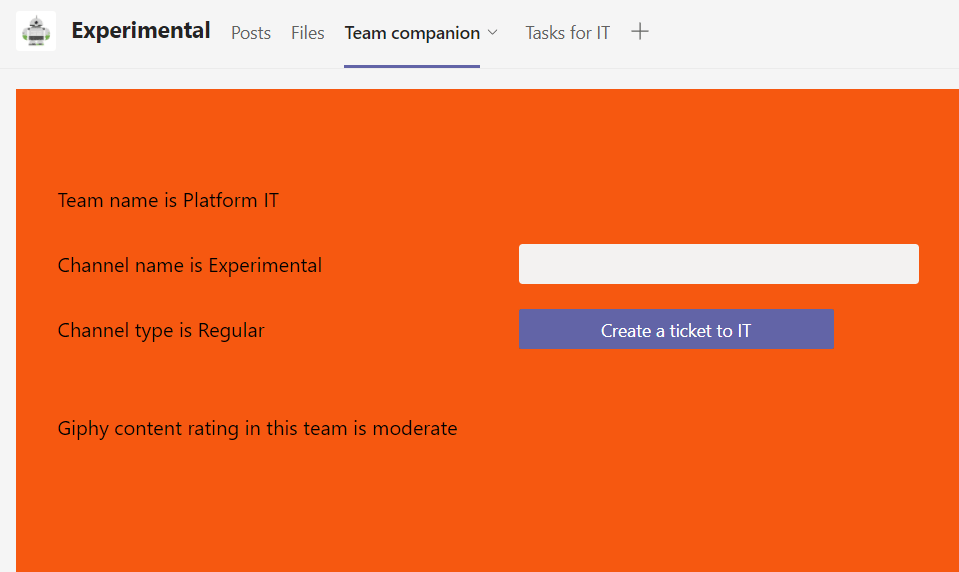Click the Experimental channel title
The width and height of the screenshot is (959, 572).
(141, 31)
